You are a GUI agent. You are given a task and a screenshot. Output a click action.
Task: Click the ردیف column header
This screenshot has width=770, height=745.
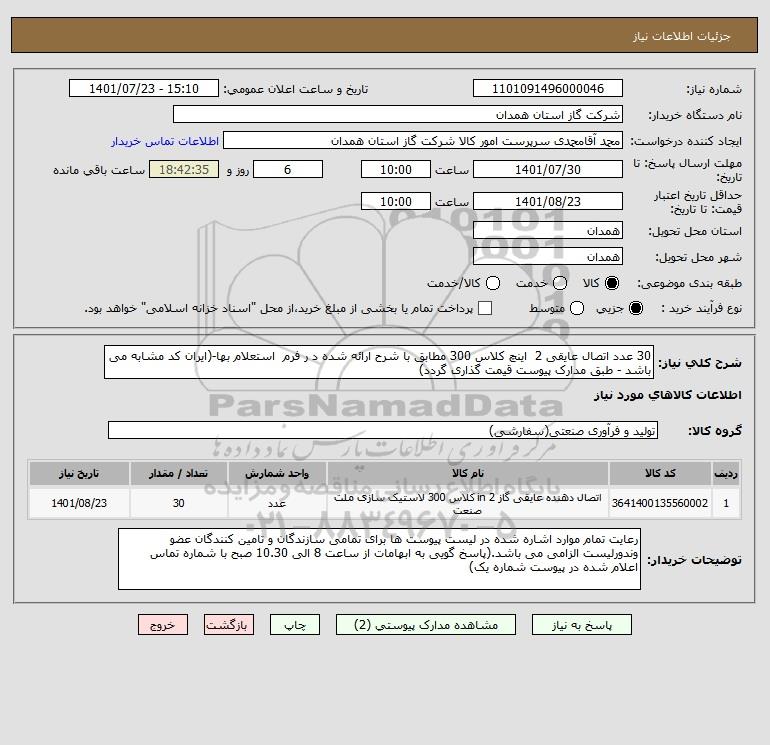coord(726,473)
